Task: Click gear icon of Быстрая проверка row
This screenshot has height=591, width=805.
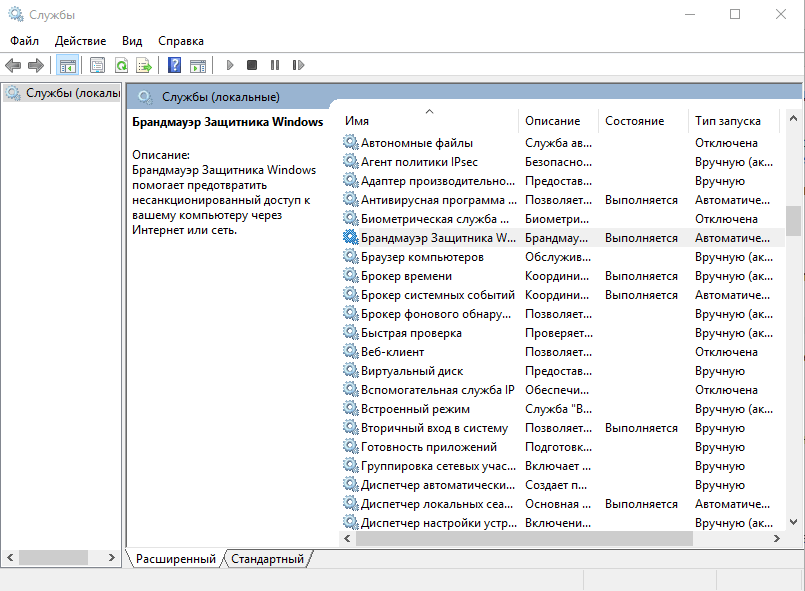Action: coord(350,333)
